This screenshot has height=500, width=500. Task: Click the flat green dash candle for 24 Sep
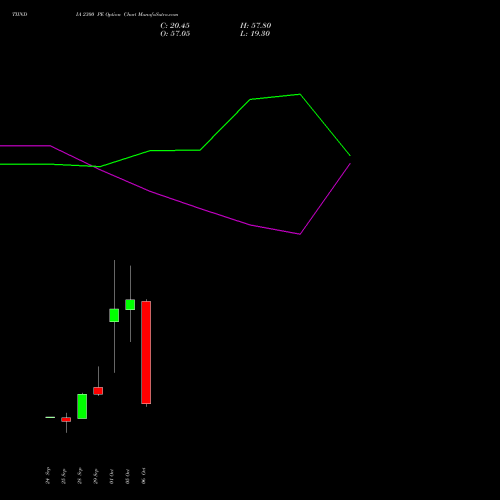50,417
